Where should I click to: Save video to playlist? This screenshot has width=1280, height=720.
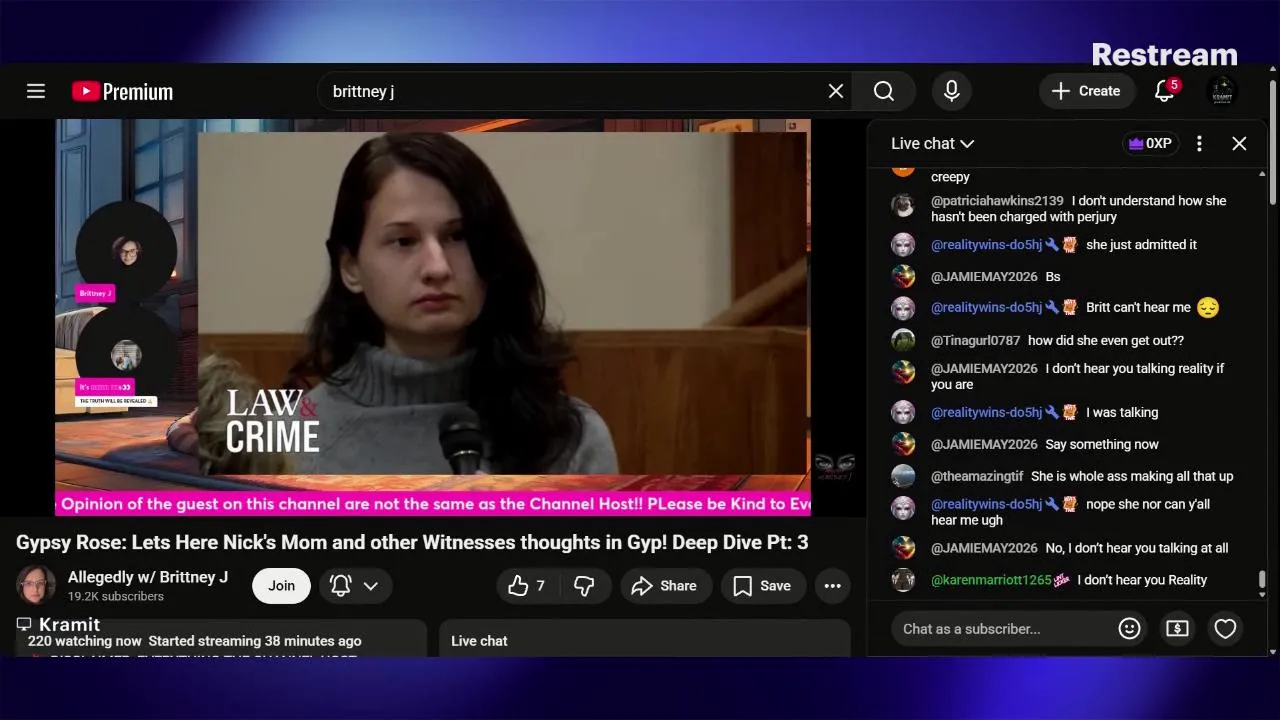pos(763,586)
